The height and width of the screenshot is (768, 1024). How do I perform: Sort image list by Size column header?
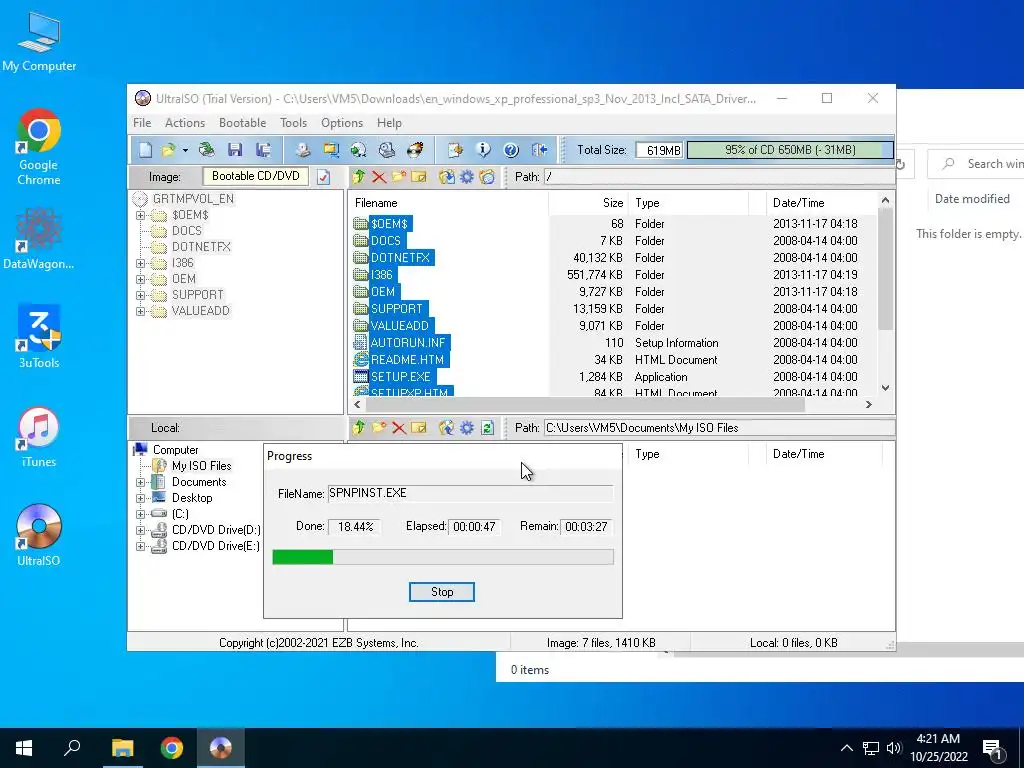[588, 203]
